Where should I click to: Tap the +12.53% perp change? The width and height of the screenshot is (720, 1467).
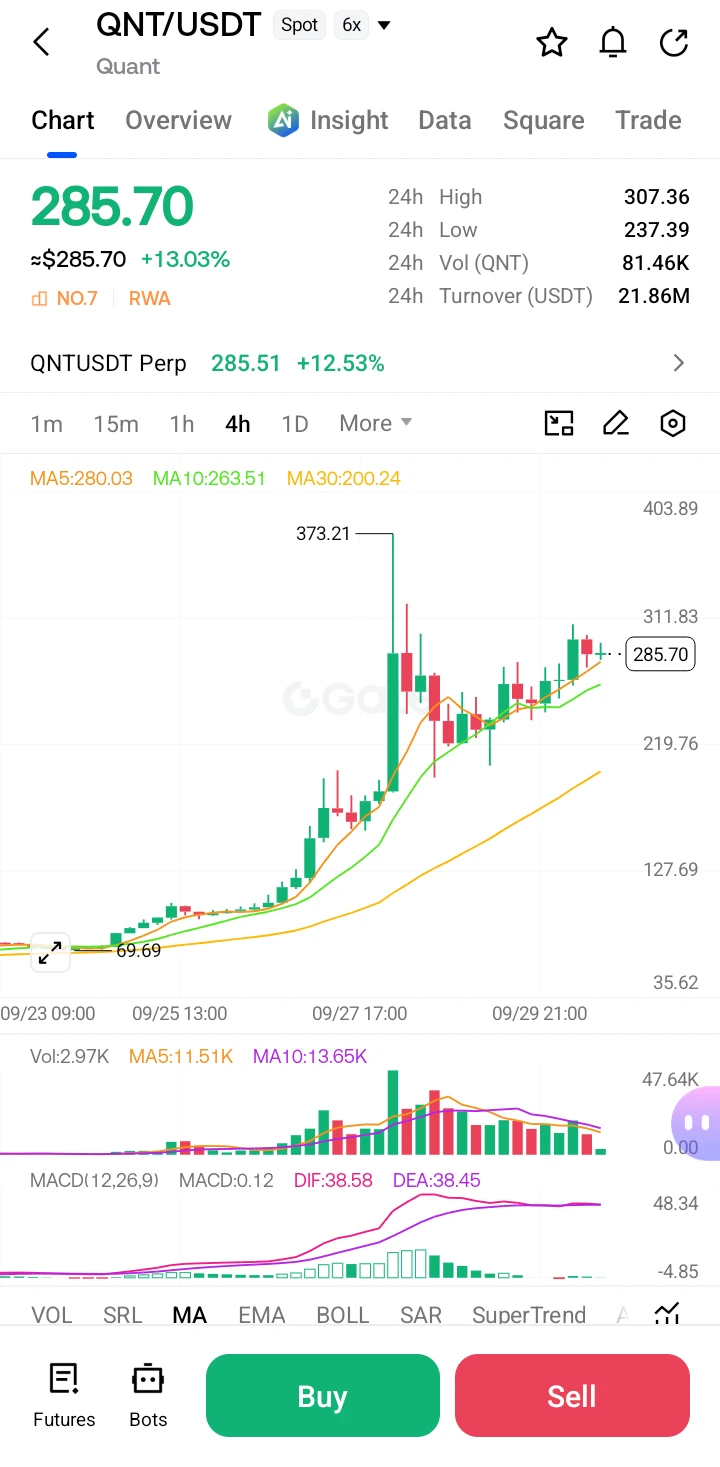click(x=341, y=363)
